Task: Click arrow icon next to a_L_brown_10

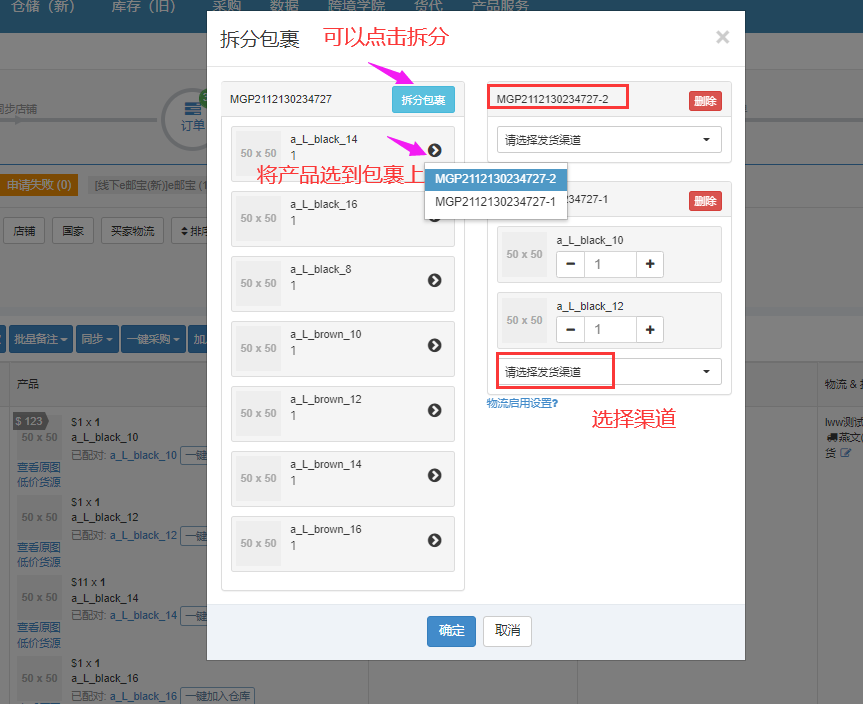Action: (x=434, y=345)
